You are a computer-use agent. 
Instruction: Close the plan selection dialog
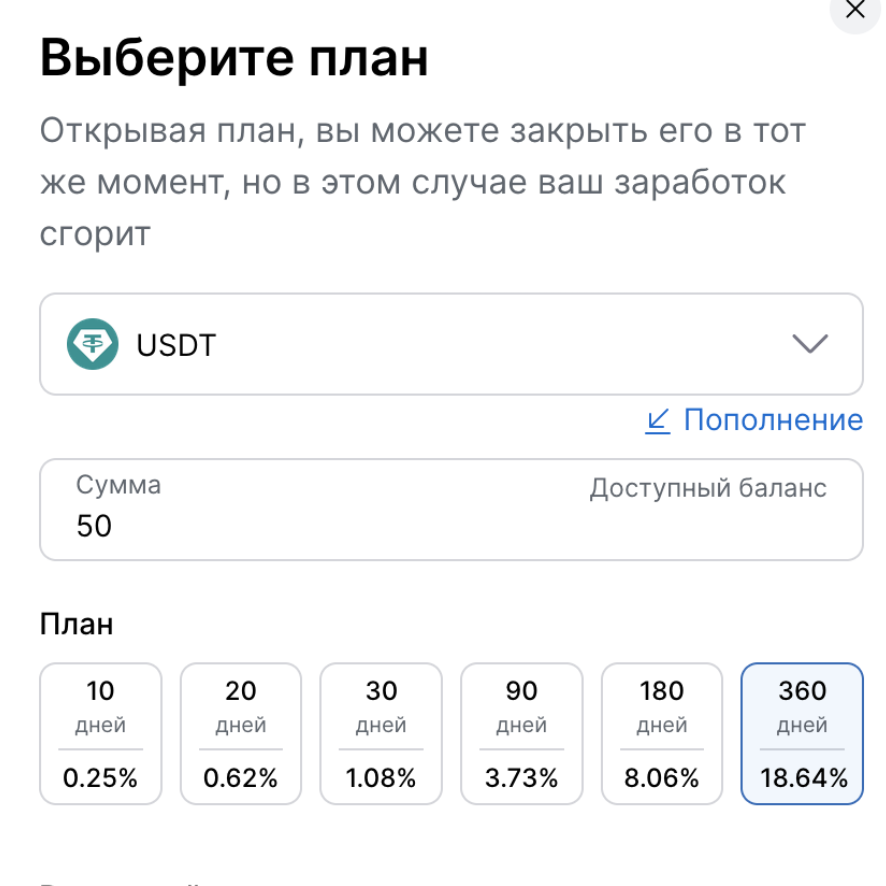click(854, 11)
